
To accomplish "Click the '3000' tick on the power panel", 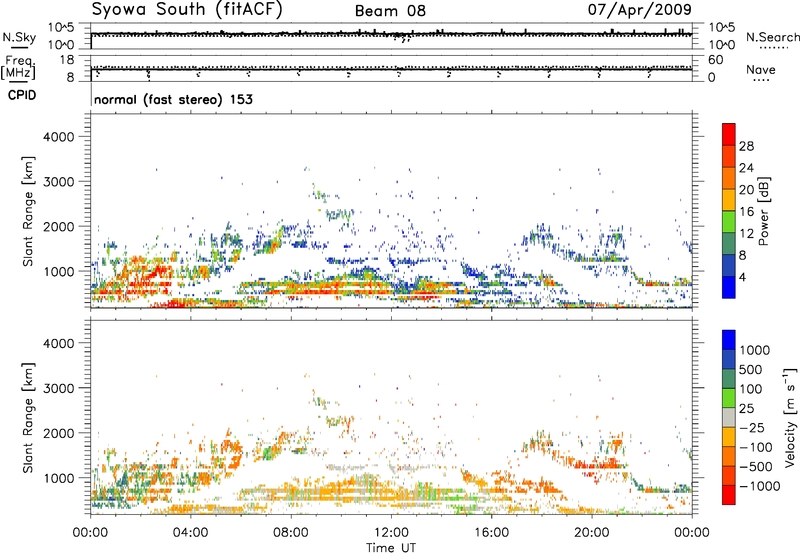I will pyautogui.click(x=58, y=182).
